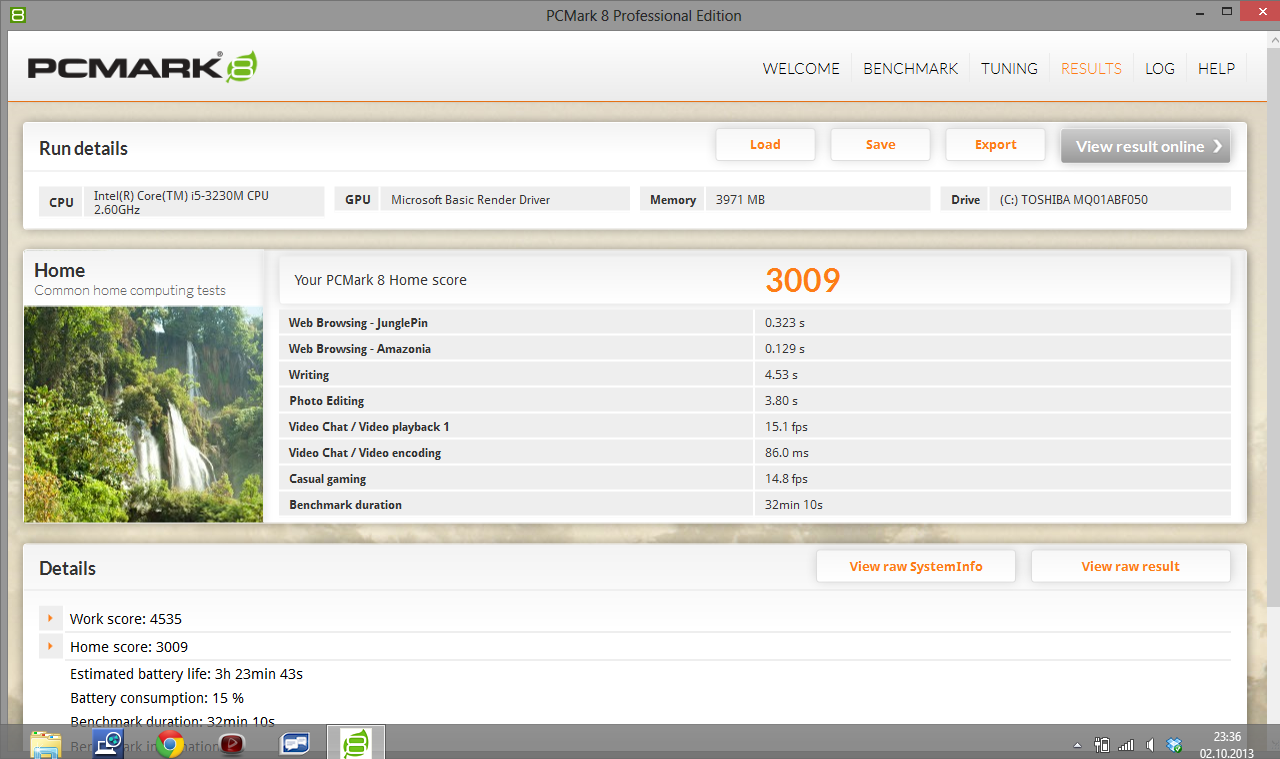Open the volume speaker icon in tray

(x=1151, y=745)
